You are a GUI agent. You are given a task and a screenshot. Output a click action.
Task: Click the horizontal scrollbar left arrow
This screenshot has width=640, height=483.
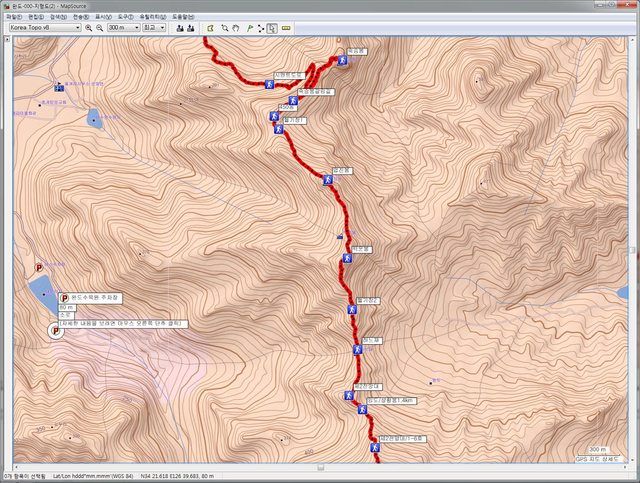[x=17, y=467]
